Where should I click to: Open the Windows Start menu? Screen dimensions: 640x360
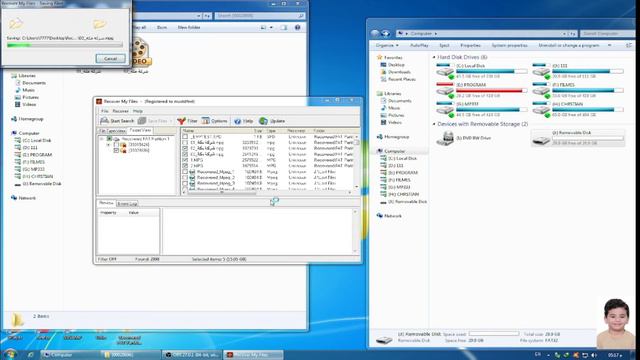pos(9,354)
